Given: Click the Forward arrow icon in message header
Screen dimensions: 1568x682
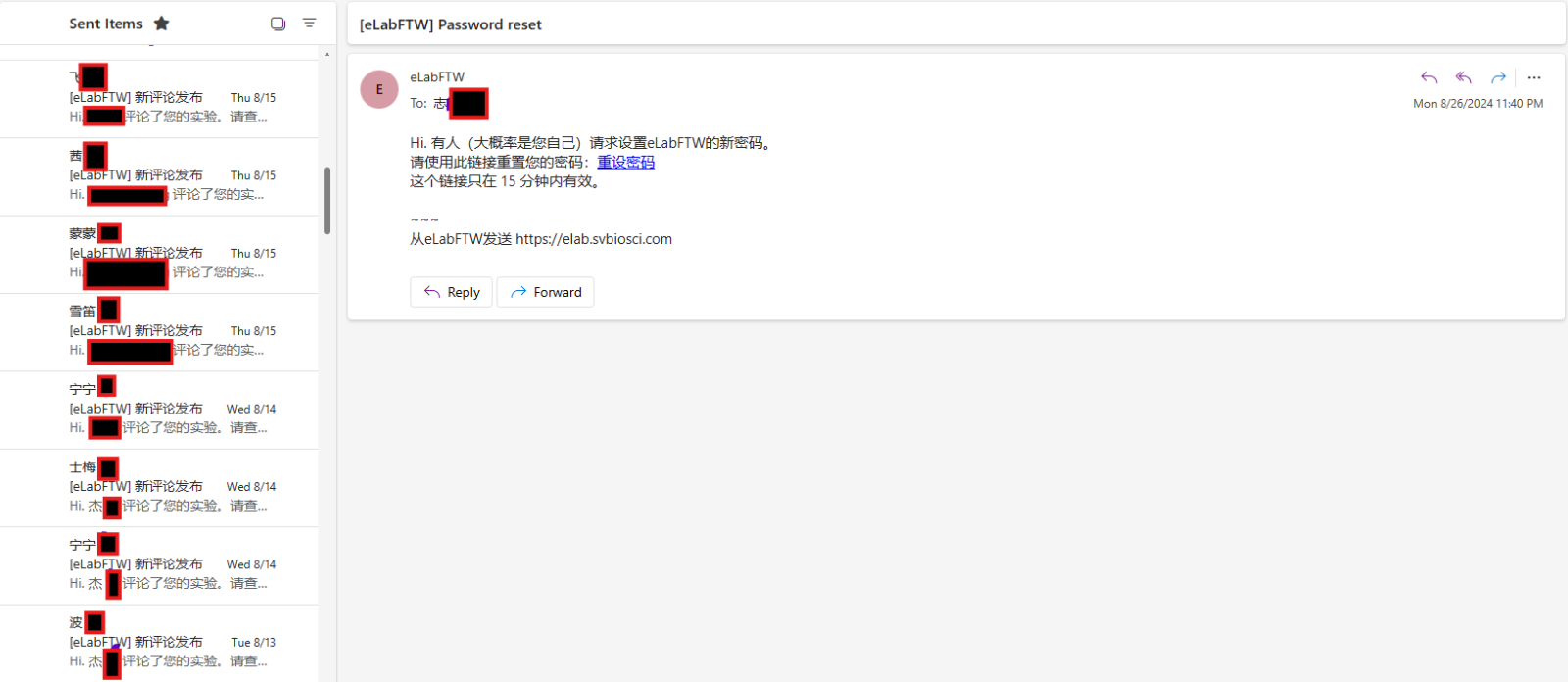Looking at the screenshot, I should pos(1497,77).
